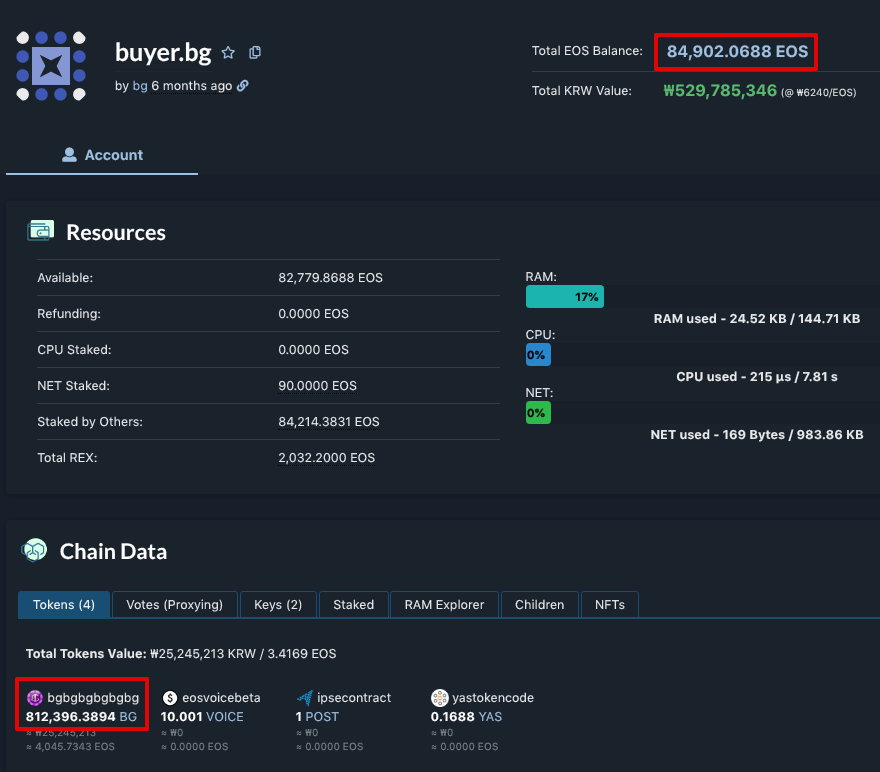880x772 pixels.
Task: Switch to the NFTs tab
Action: (609, 604)
